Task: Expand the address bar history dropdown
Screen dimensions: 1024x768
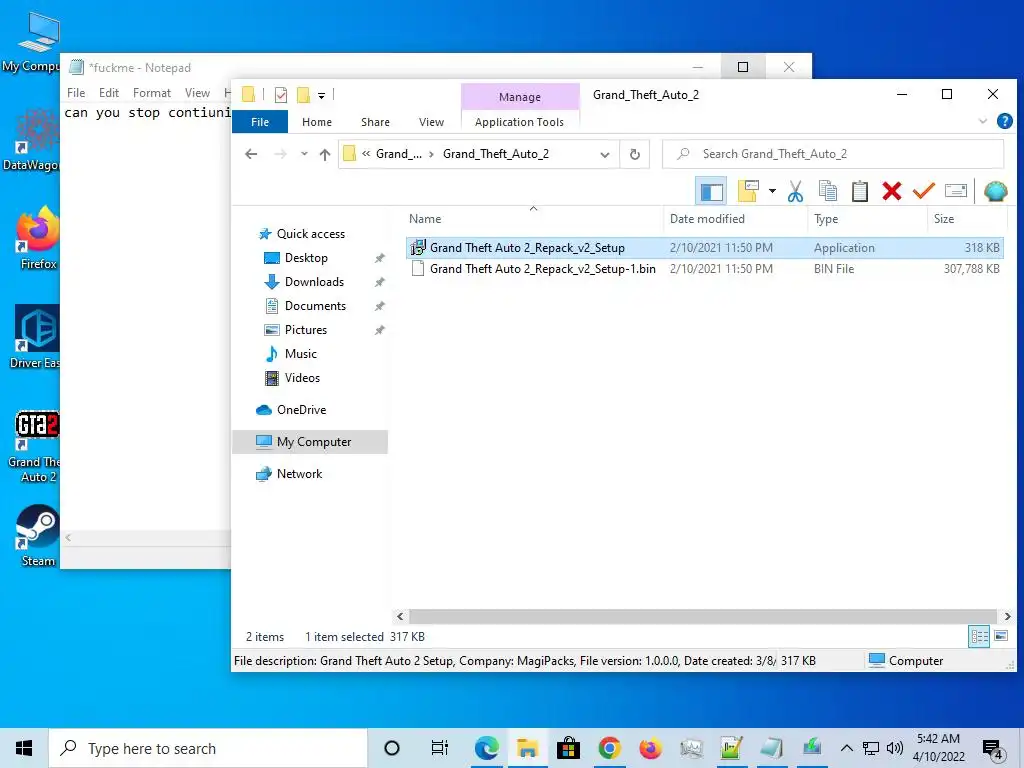Action: pyautogui.click(x=605, y=155)
